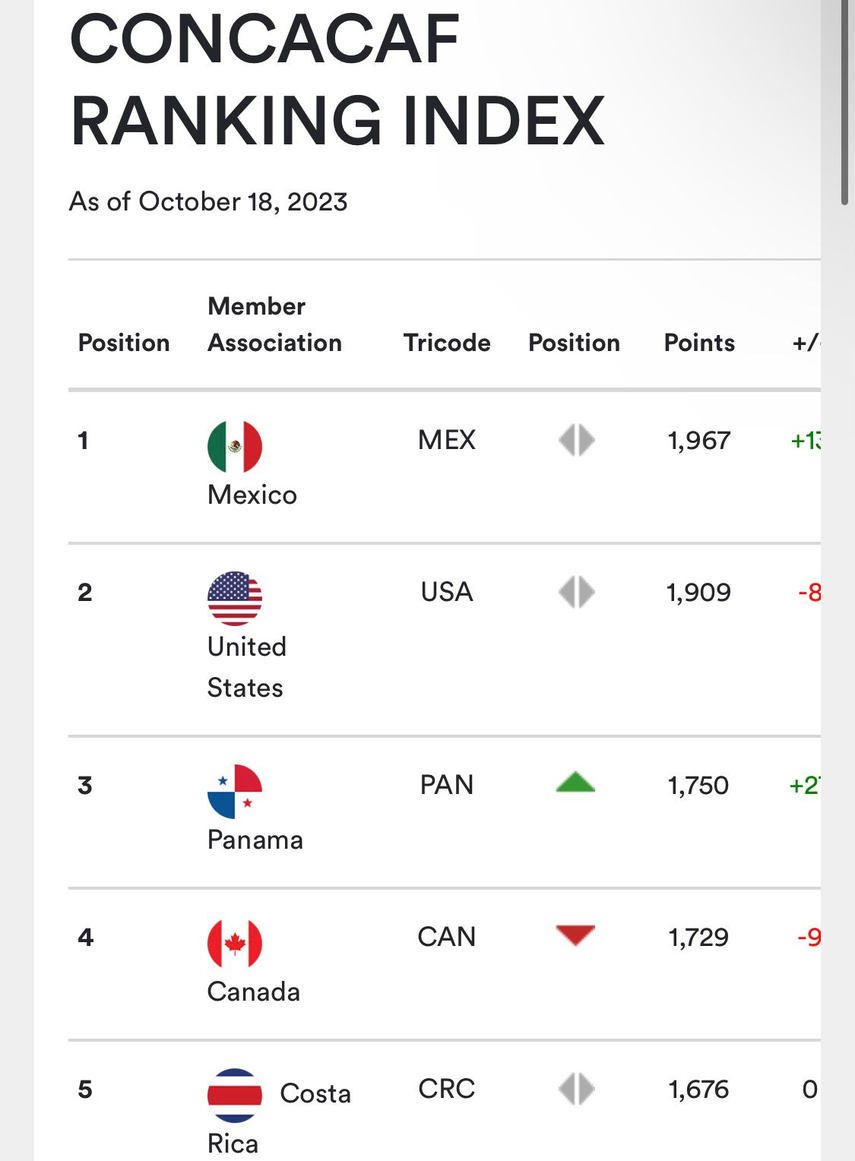Click Panama's points value of 1,750
855x1161 pixels.
[x=698, y=785]
